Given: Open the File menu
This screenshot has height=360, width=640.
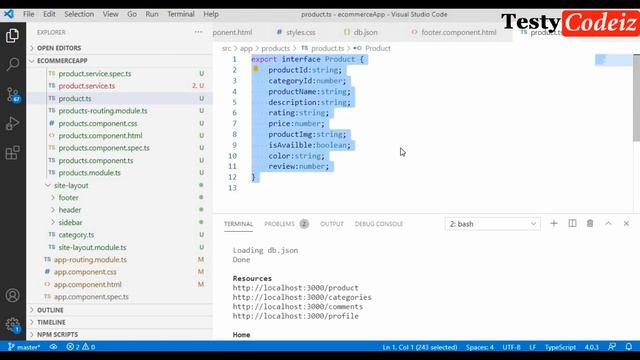Looking at the screenshot, I should 29,14.
